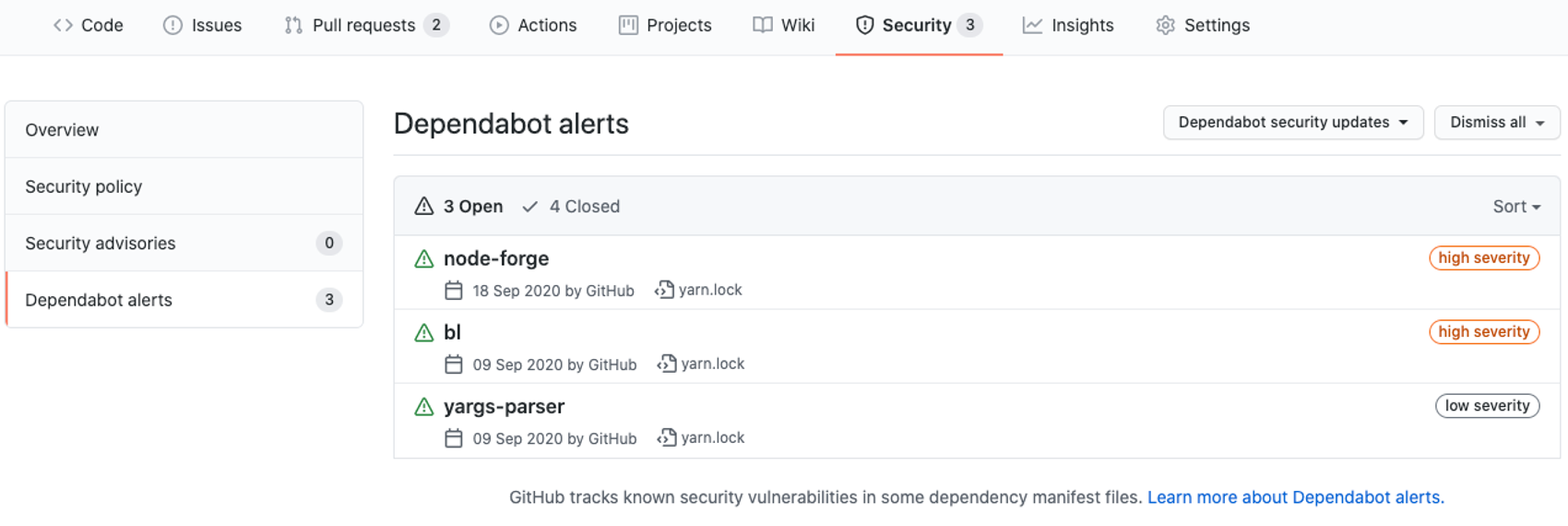The height and width of the screenshot is (526, 1568).
Task: Click the alert icon beside yargs-parser
Action: tap(424, 407)
